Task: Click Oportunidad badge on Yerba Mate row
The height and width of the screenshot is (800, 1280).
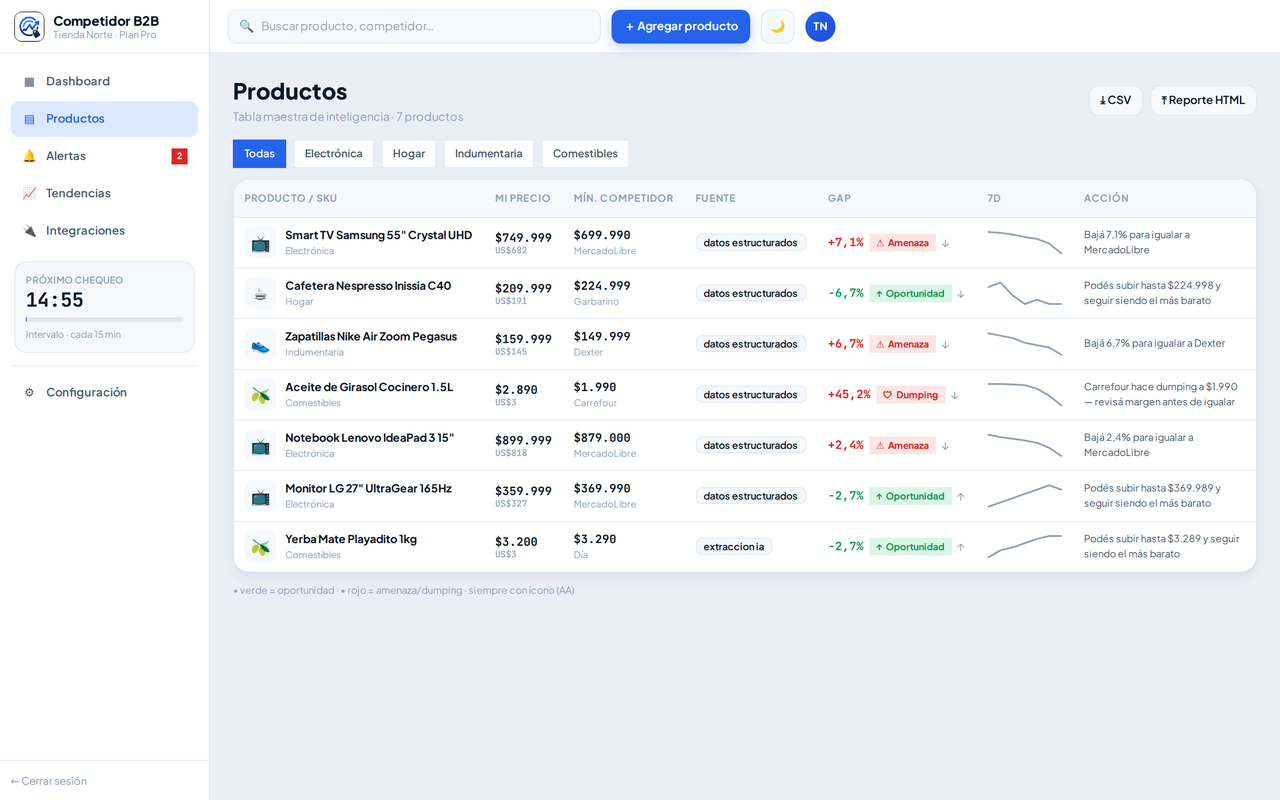Action: tap(910, 547)
